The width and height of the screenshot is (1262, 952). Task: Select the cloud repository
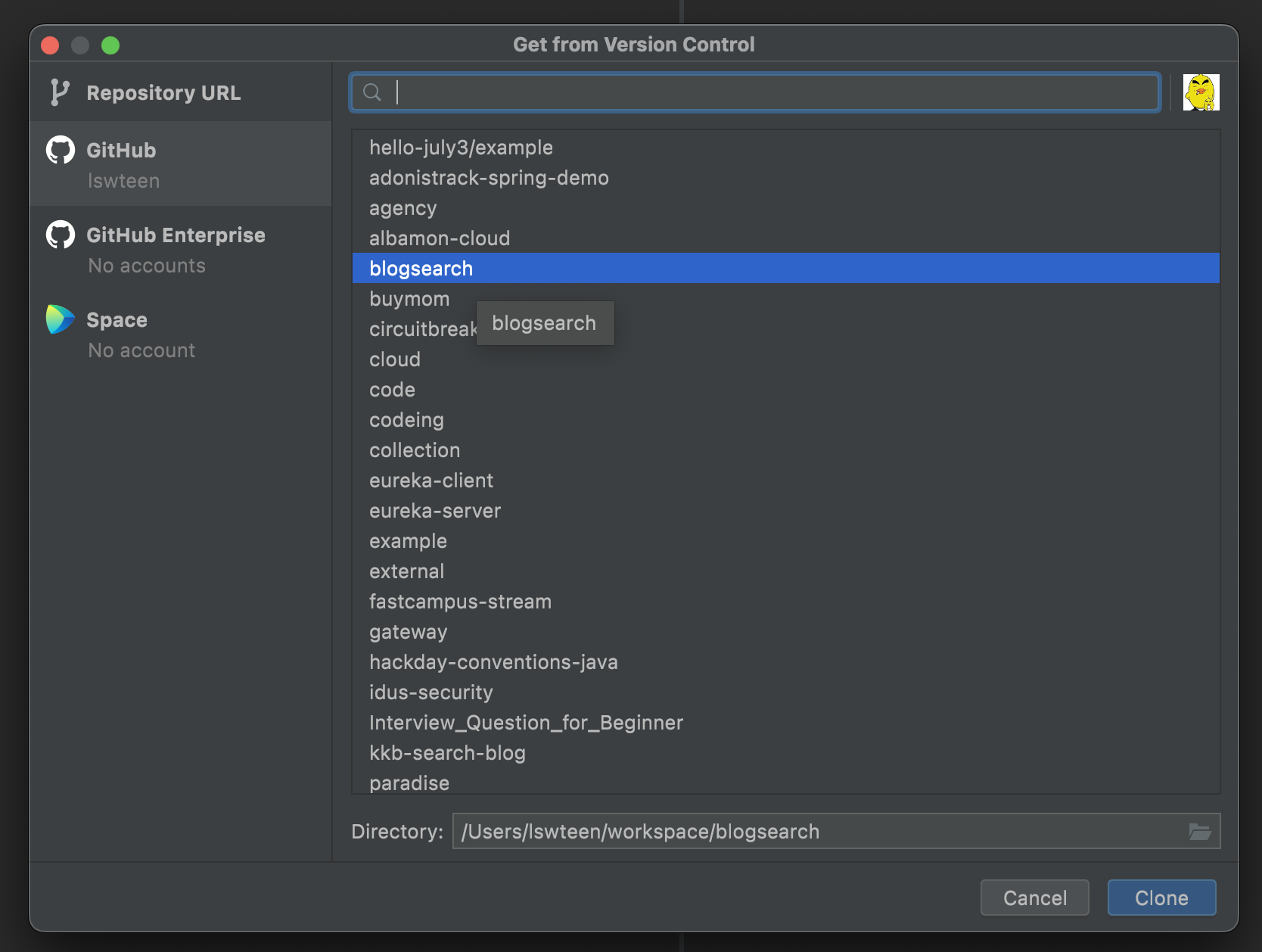pos(785,359)
